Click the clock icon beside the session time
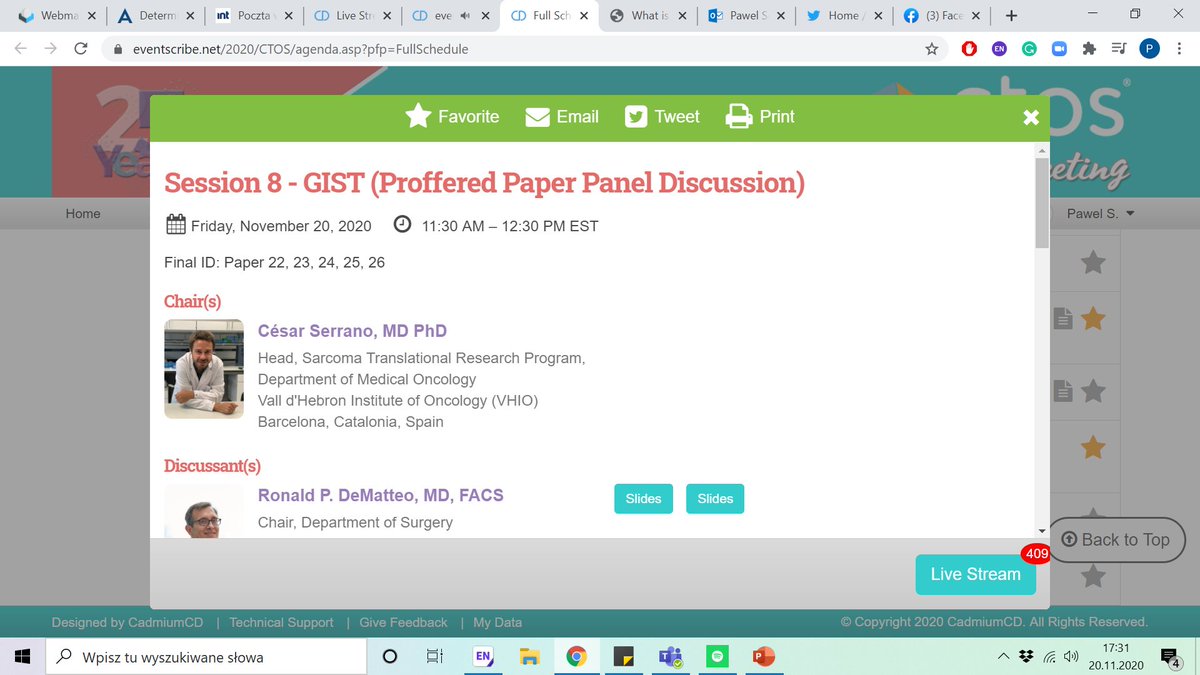 pyautogui.click(x=402, y=225)
